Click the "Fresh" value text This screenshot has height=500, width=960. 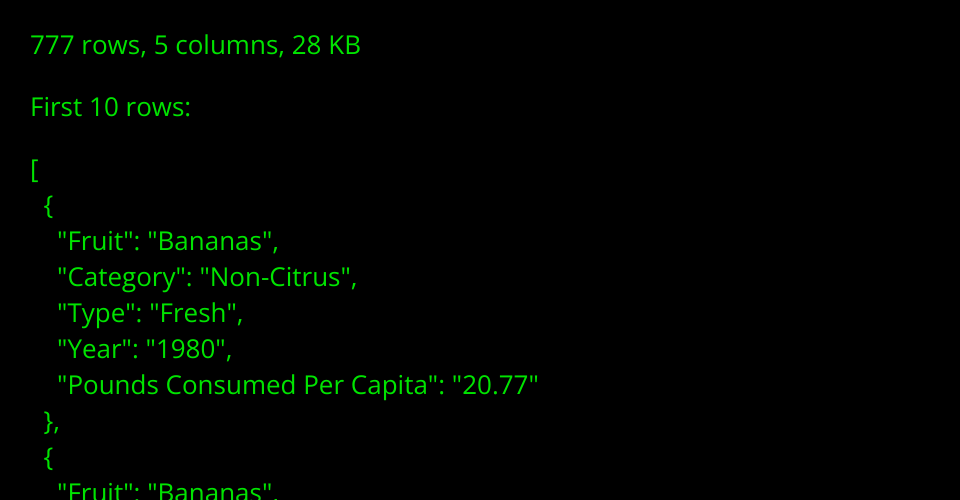(x=196, y=314)
